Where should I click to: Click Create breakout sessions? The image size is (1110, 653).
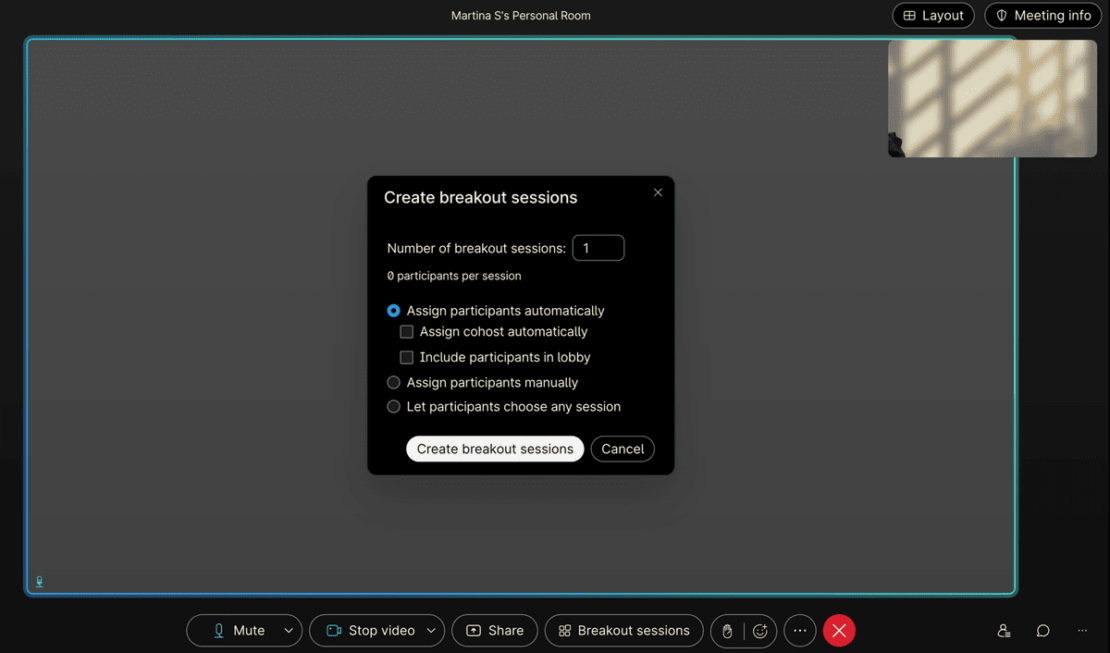pyautogui.click(x=494, y=448)
